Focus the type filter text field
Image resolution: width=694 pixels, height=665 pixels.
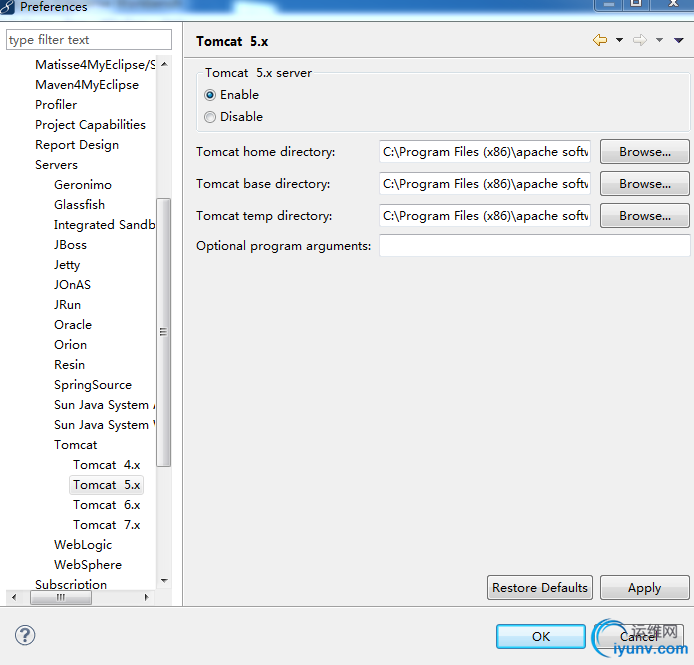click(89, 40)
